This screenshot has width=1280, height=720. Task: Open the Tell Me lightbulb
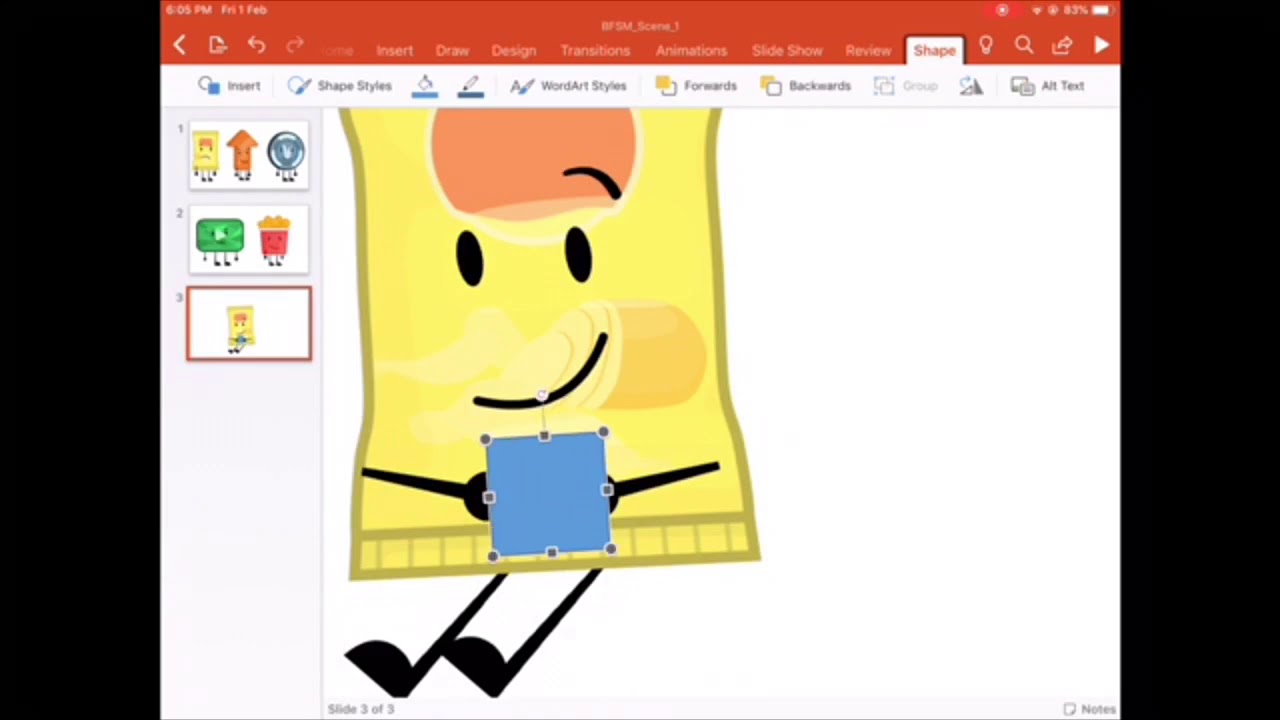point(986,45)
